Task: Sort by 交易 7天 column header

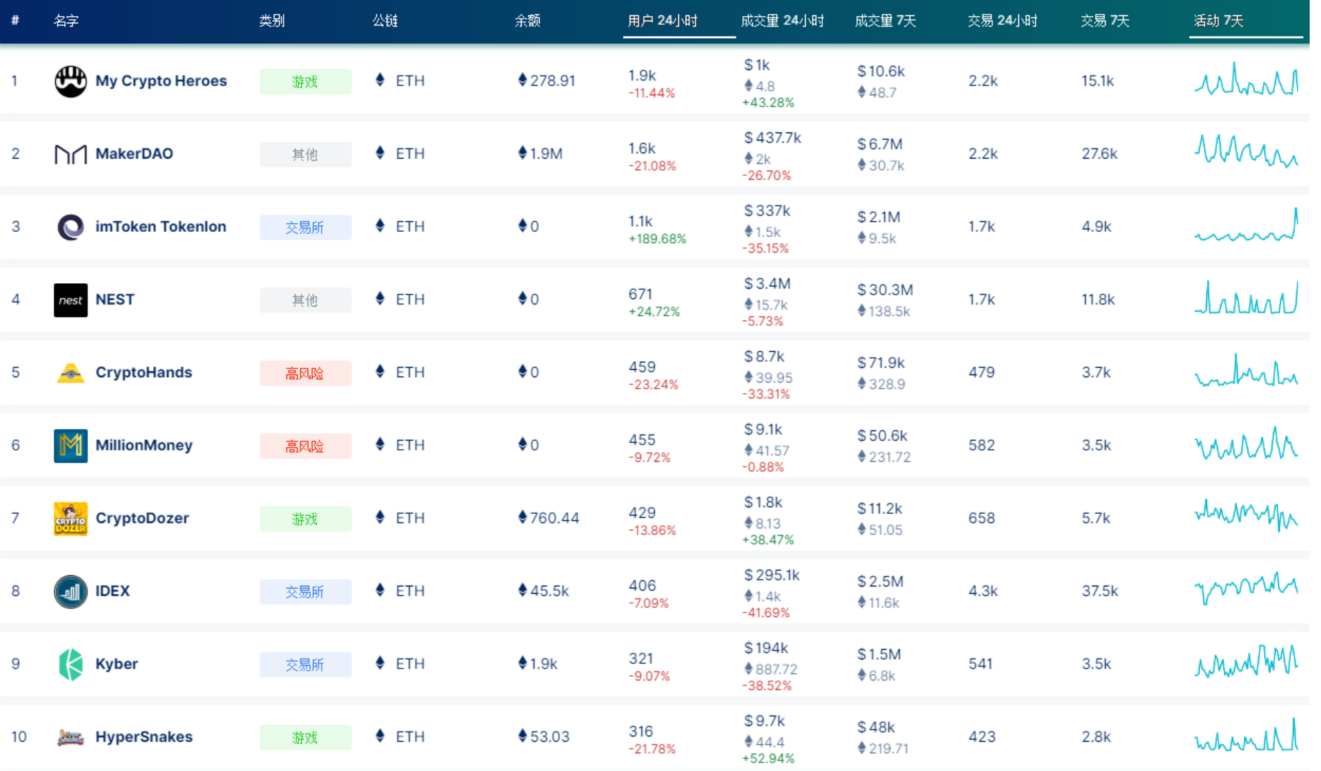Action: tap(1105, 21)
